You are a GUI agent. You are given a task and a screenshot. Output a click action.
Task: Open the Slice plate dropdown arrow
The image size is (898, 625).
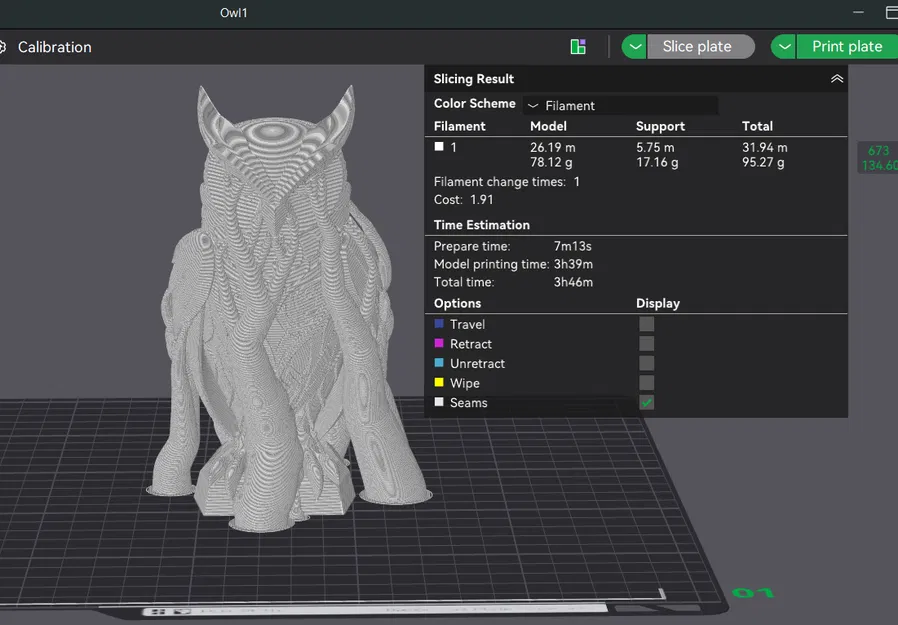634,46
